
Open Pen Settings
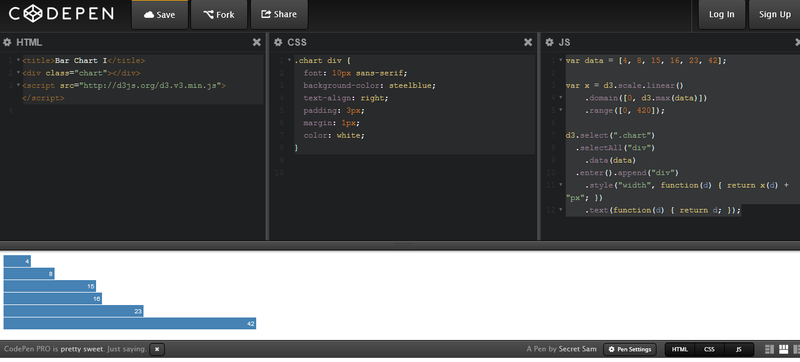tap(630, 349)
